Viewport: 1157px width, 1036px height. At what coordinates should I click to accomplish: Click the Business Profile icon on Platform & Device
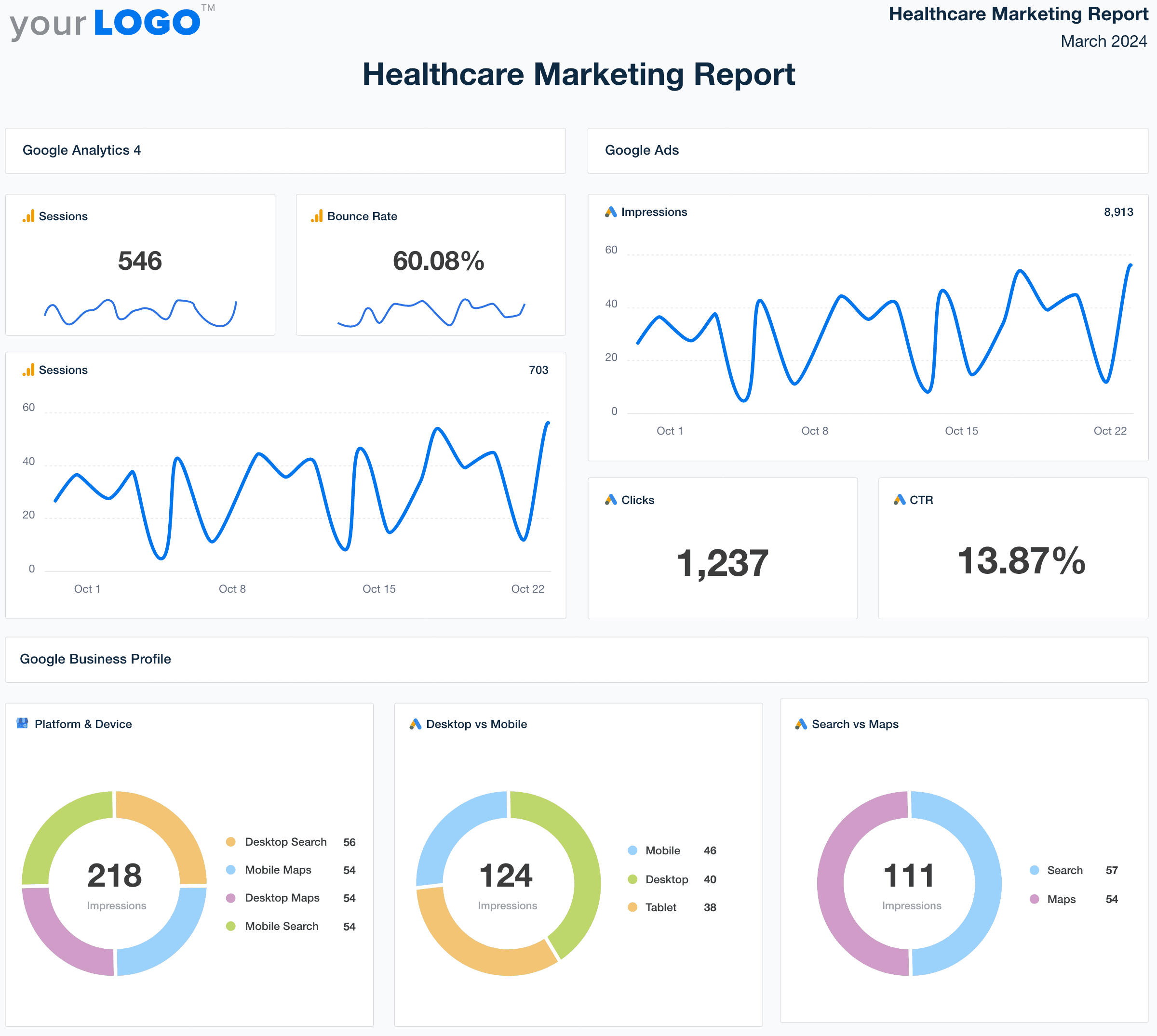pos(23,723)
